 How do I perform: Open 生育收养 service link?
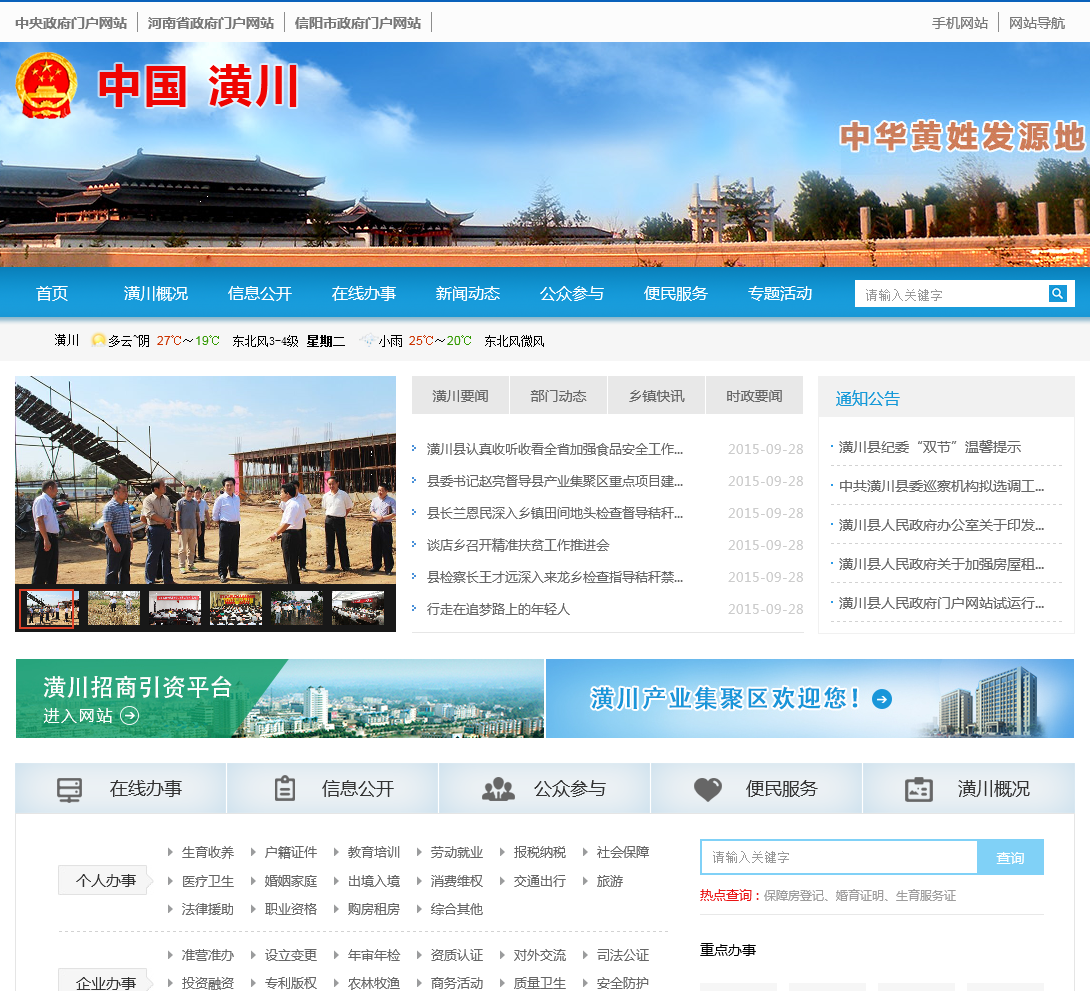[207, 852]
